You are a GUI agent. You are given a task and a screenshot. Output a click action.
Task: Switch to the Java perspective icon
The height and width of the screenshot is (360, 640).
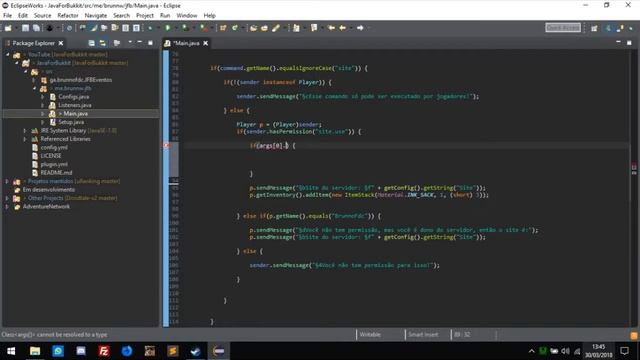click(608, 28)
